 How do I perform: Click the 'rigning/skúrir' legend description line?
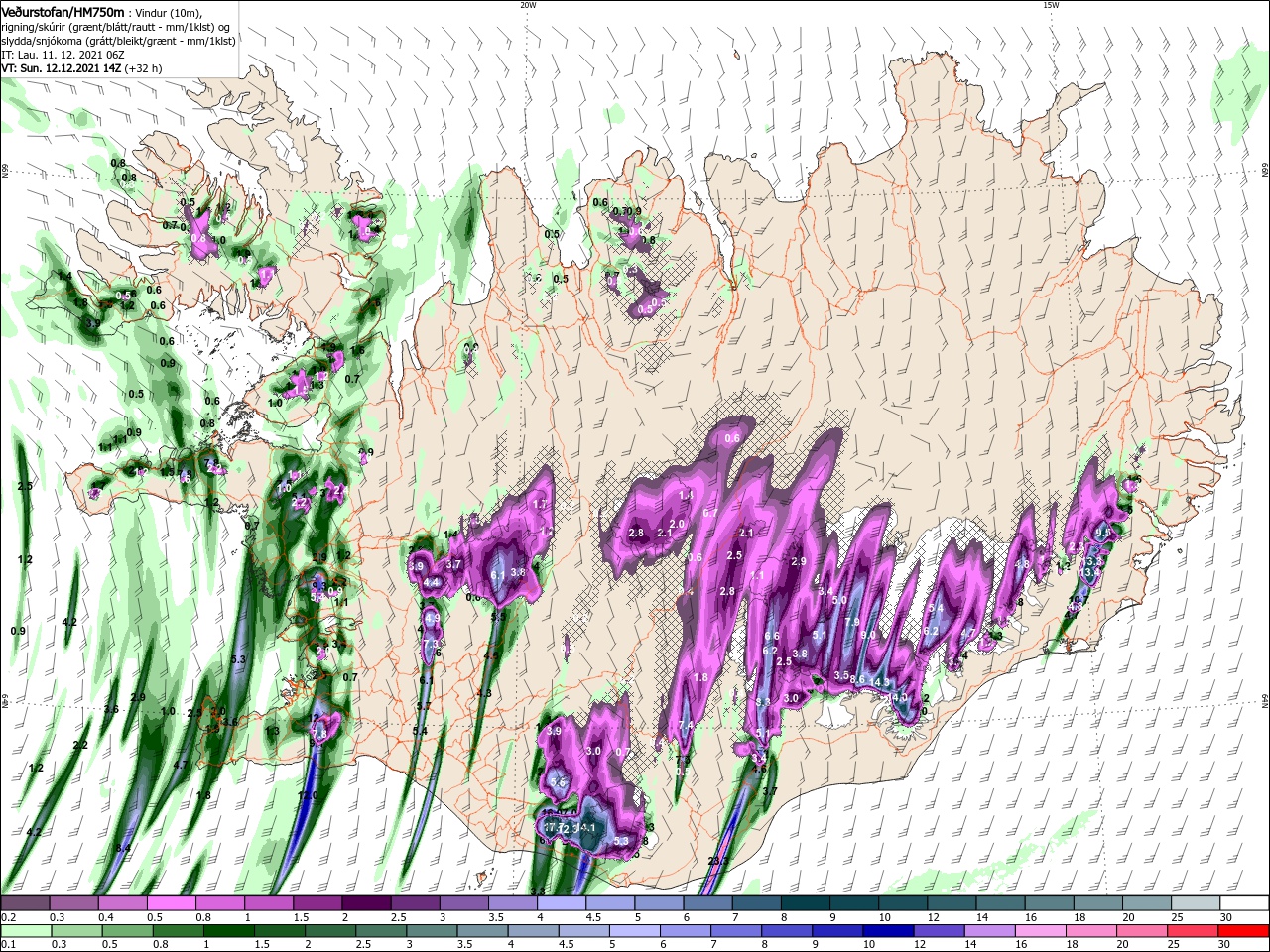coord(117,27)
